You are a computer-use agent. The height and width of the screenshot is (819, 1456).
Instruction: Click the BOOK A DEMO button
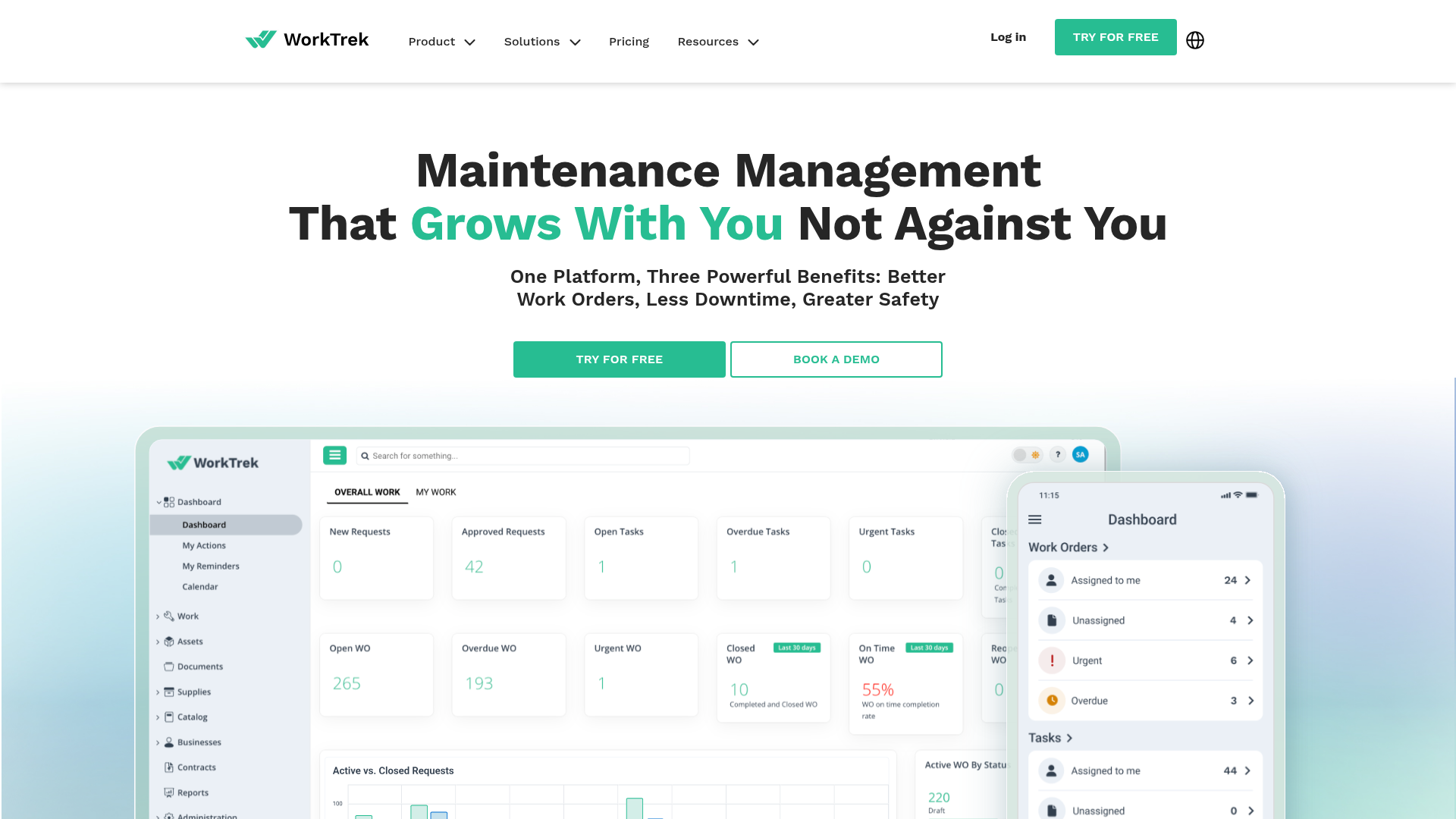(836, 359)
